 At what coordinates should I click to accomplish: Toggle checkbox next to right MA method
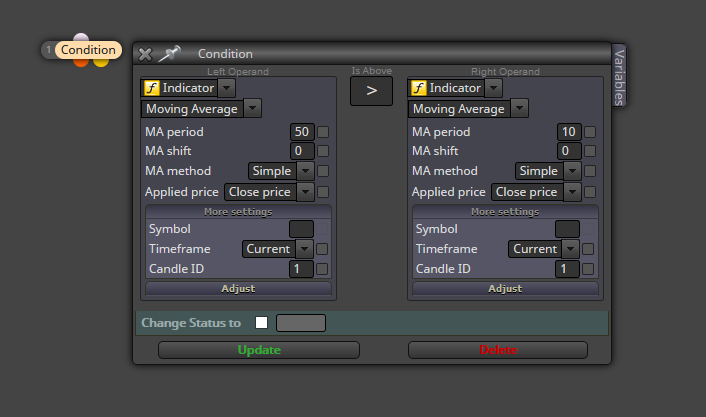pos(590,171)
